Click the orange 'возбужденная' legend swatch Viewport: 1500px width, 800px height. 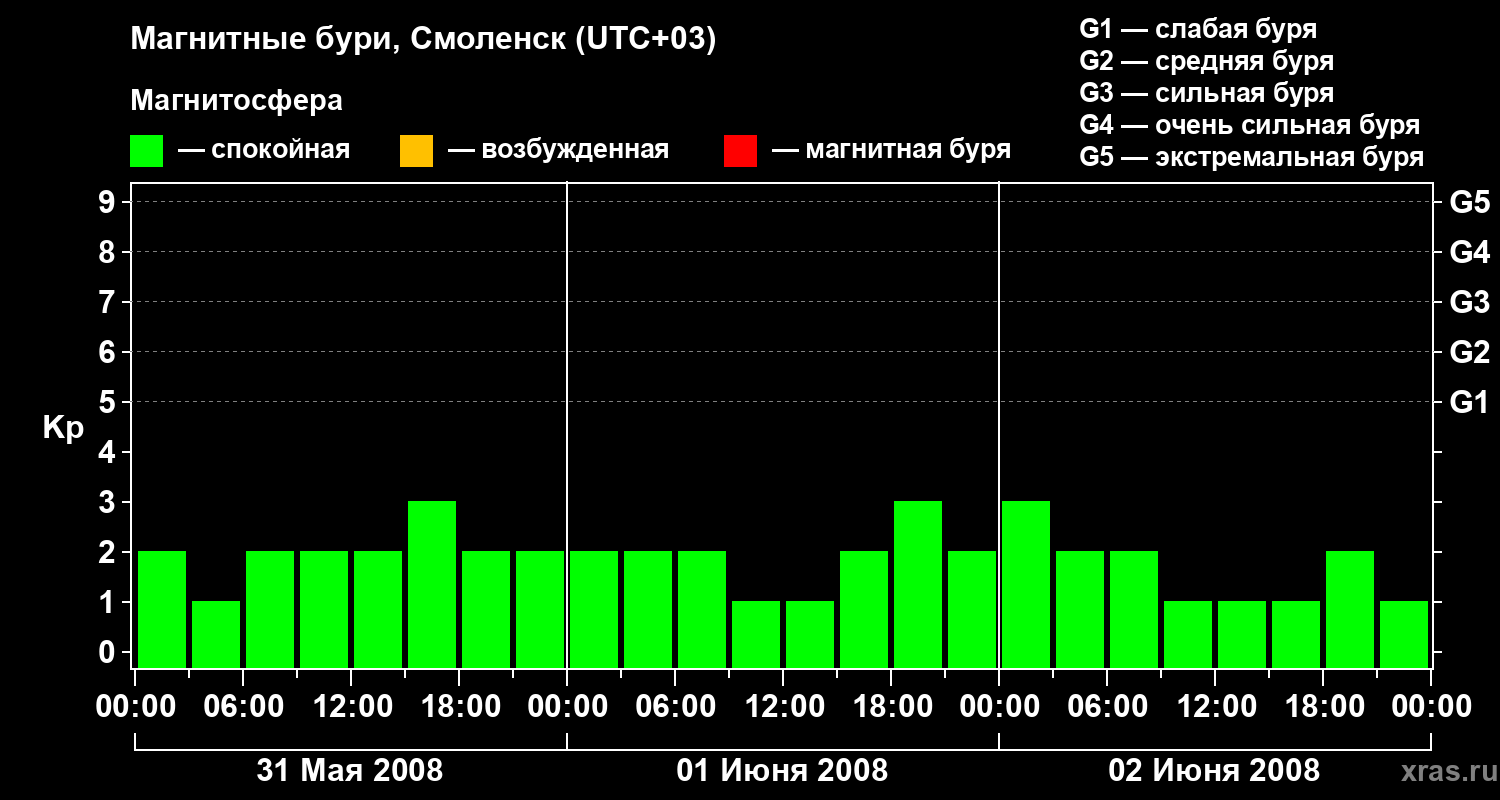point(416,151)
